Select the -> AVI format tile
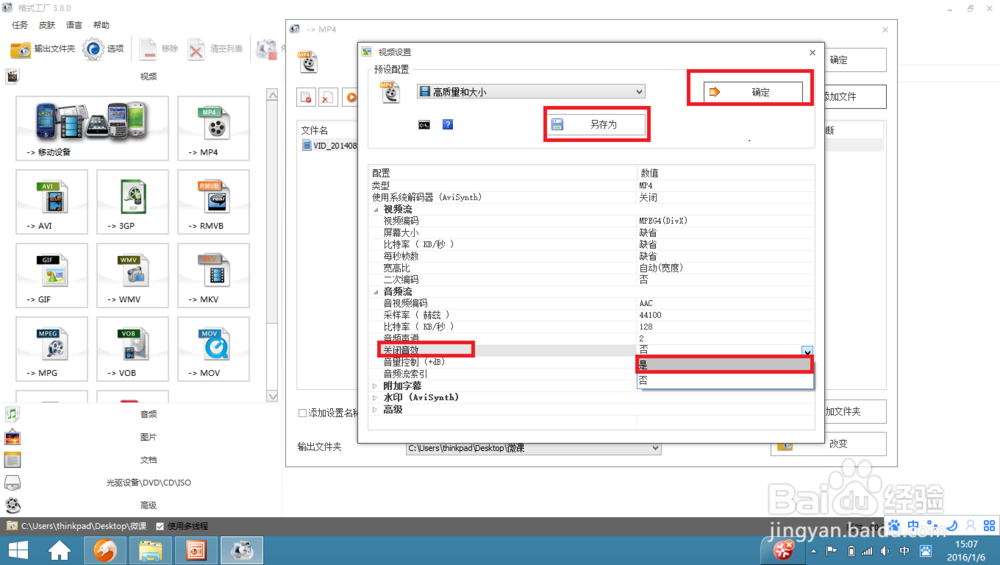This screenshot has width=1000, height=565. (x=52, y=202)
